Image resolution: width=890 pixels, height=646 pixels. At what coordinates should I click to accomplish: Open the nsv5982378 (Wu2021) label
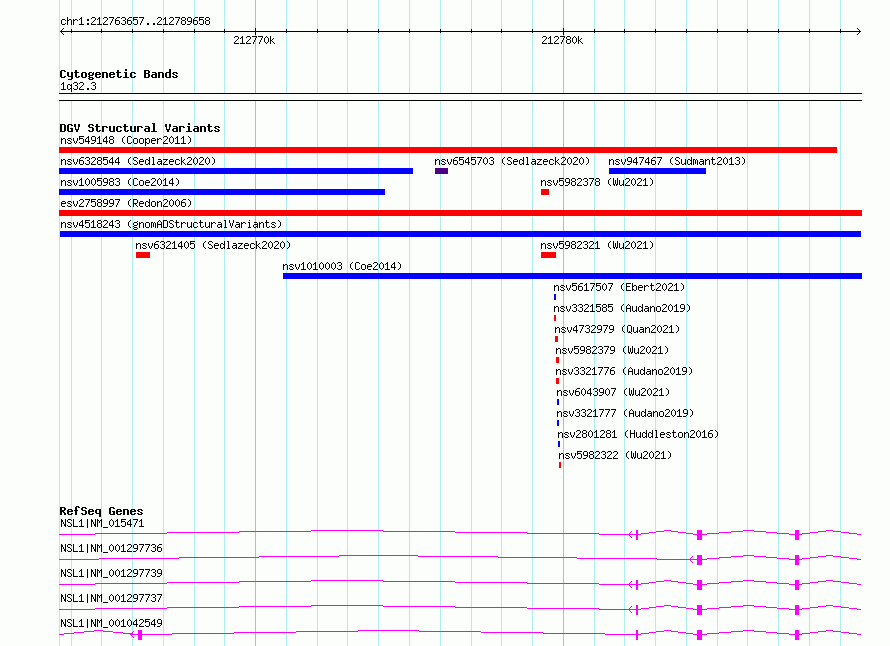[597, 182]
